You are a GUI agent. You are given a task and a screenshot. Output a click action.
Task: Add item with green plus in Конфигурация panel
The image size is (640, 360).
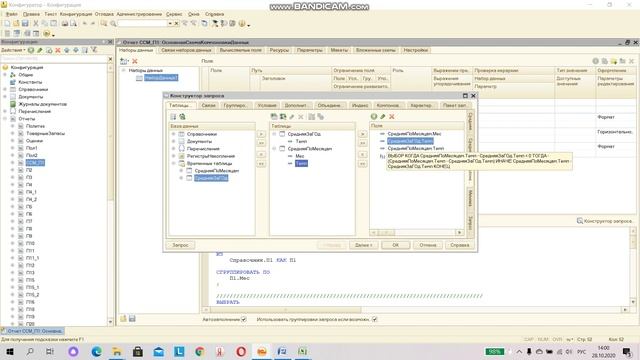(x=31, y=50)
